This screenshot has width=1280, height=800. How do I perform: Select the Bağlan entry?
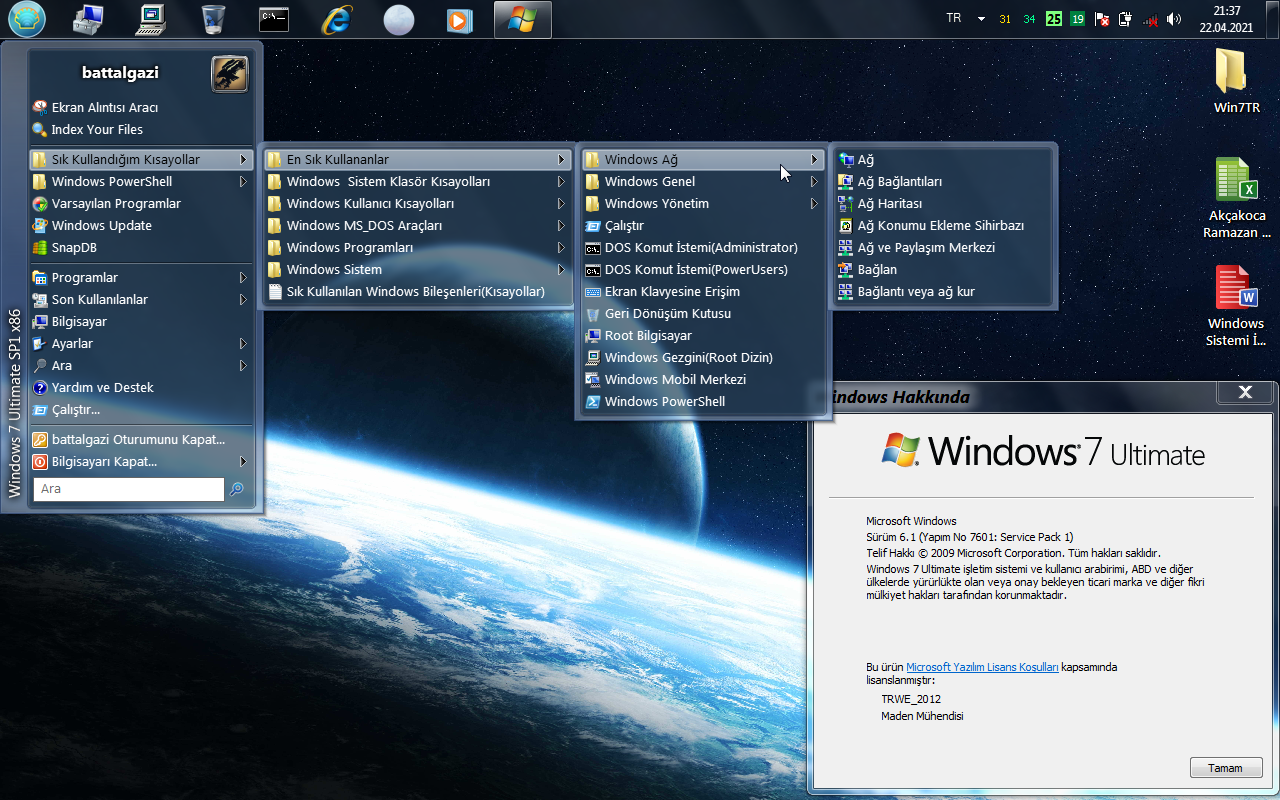click(943, 269)
